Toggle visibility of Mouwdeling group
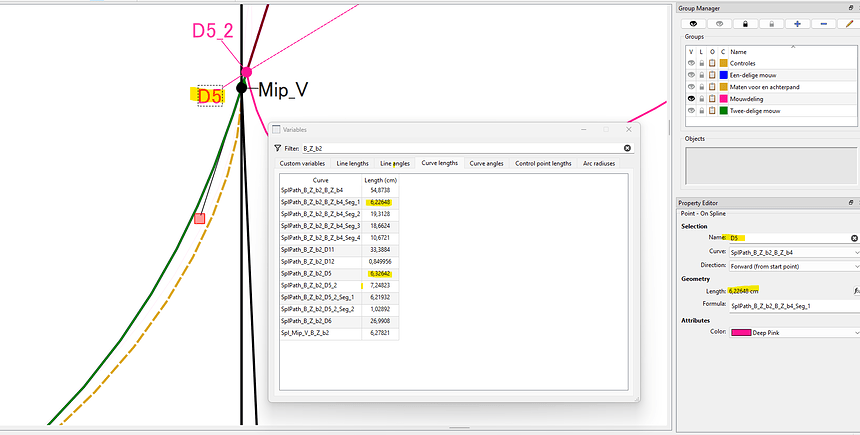Image resolution: width=860 pixels, height=435 pixels. pos(690,99)
